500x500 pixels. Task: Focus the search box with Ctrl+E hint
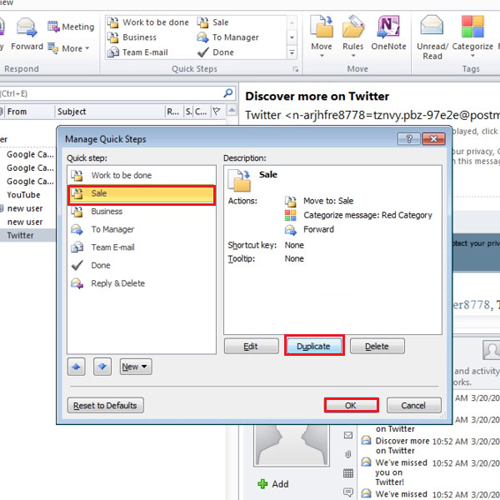tap(112, 94)
